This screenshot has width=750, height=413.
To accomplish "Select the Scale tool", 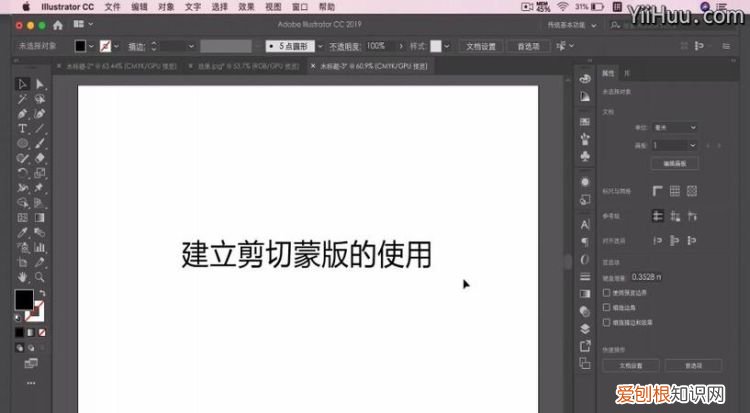I will coord(40,173).
